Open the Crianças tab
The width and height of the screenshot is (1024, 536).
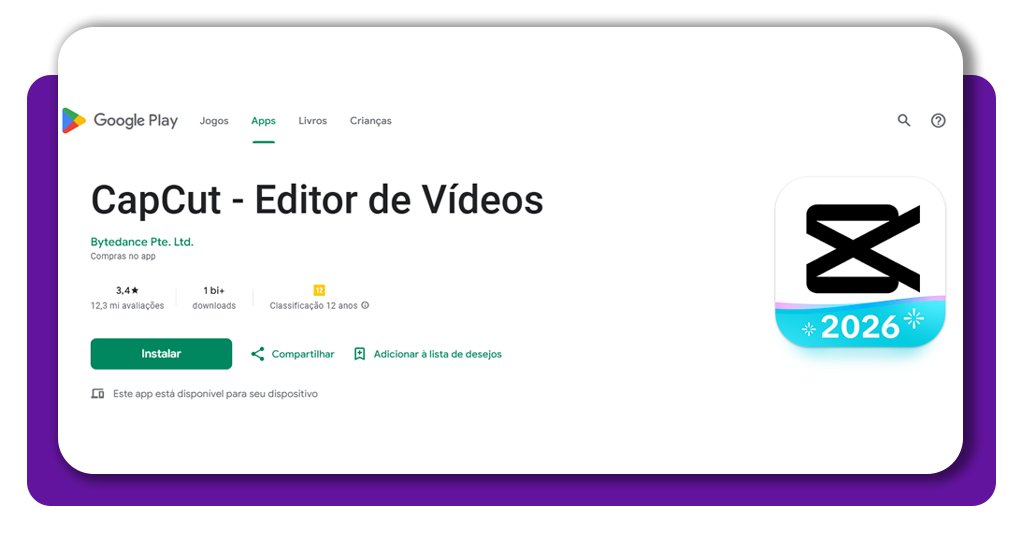370,121
